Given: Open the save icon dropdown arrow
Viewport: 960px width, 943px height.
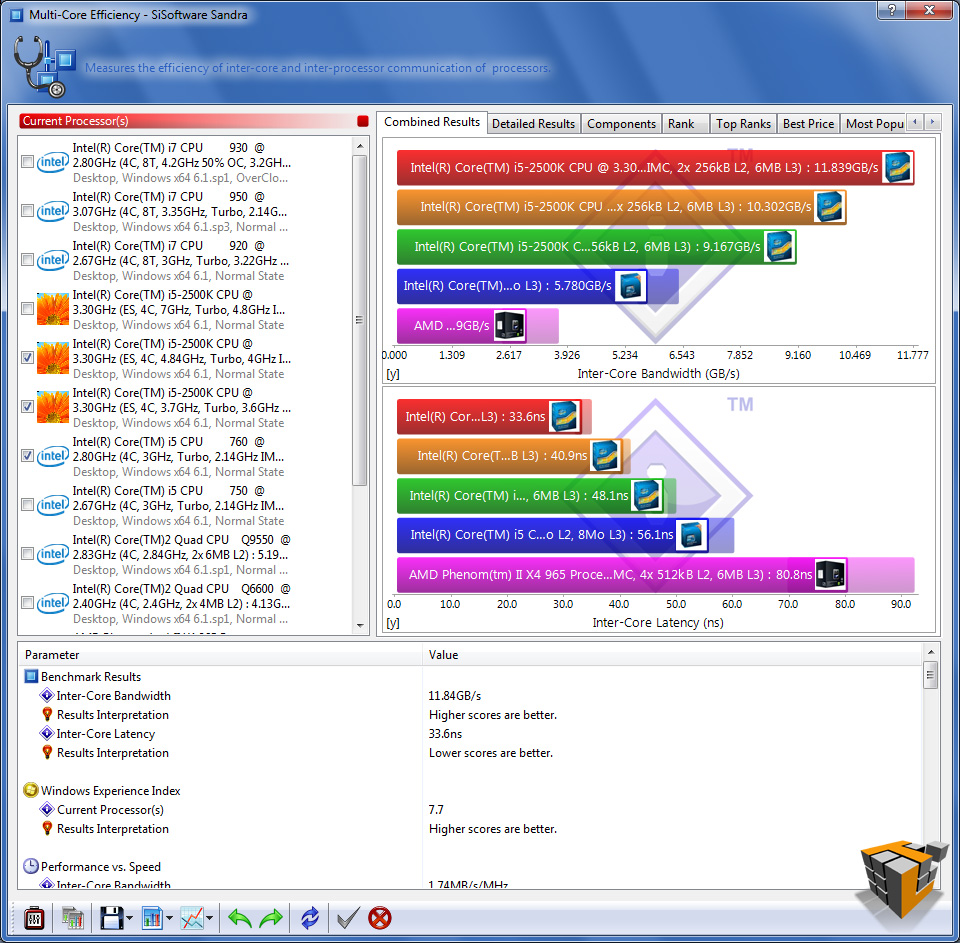Looking at the screenshot, I should [129, 919].
